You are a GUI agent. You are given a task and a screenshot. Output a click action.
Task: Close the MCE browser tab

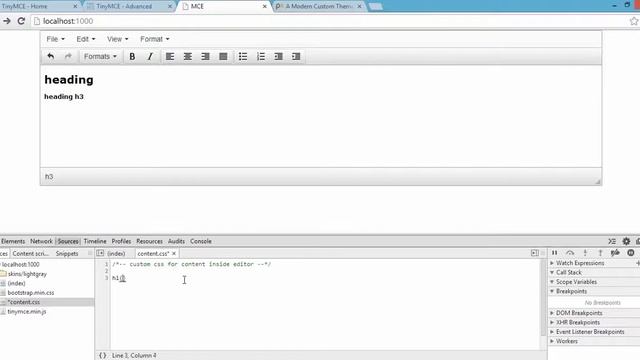[264, 6]
